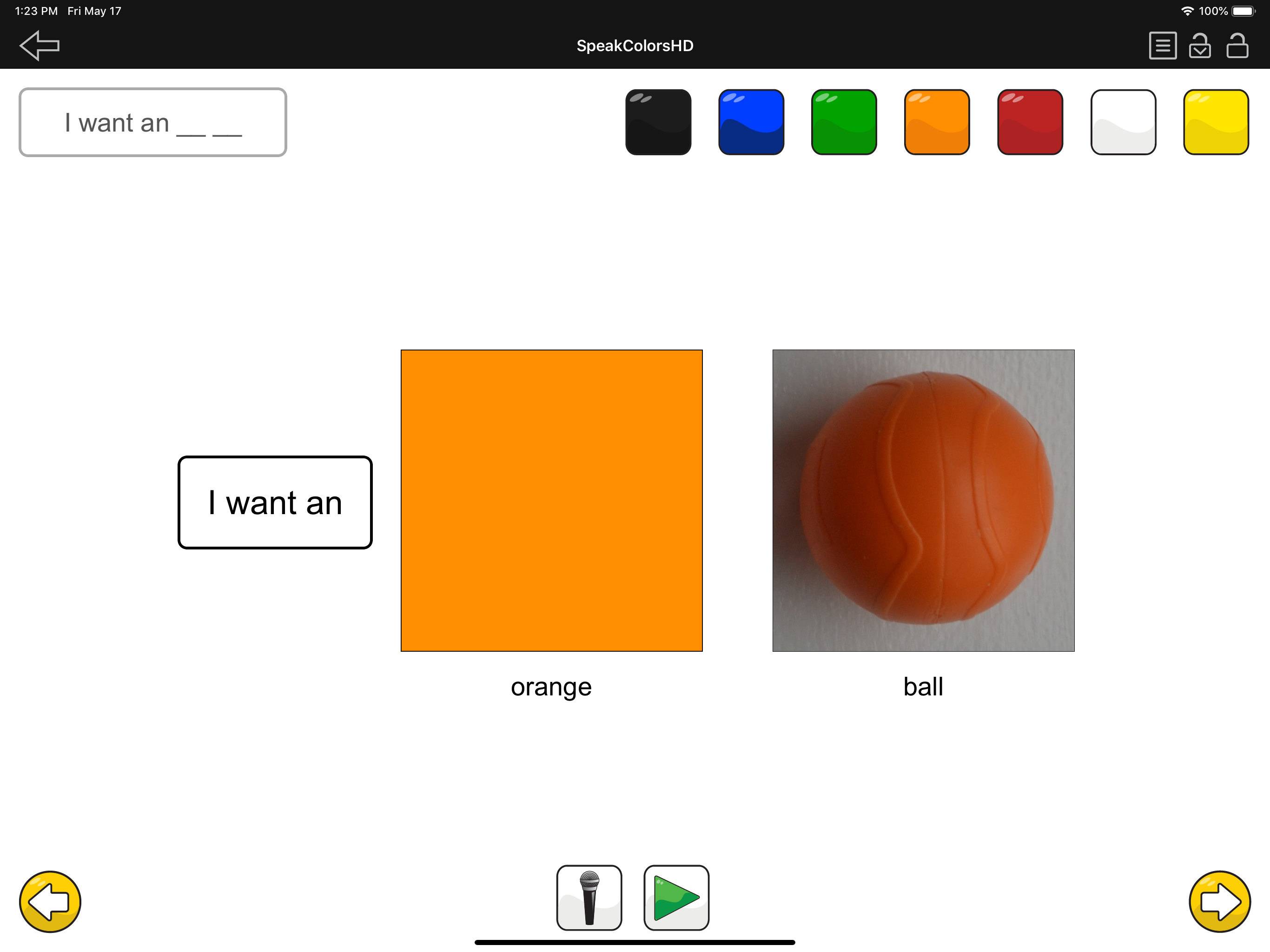Screen dimensions: 1270x952
Task: Tap the battery indicator in status bar
Action: pos(1243,11)
